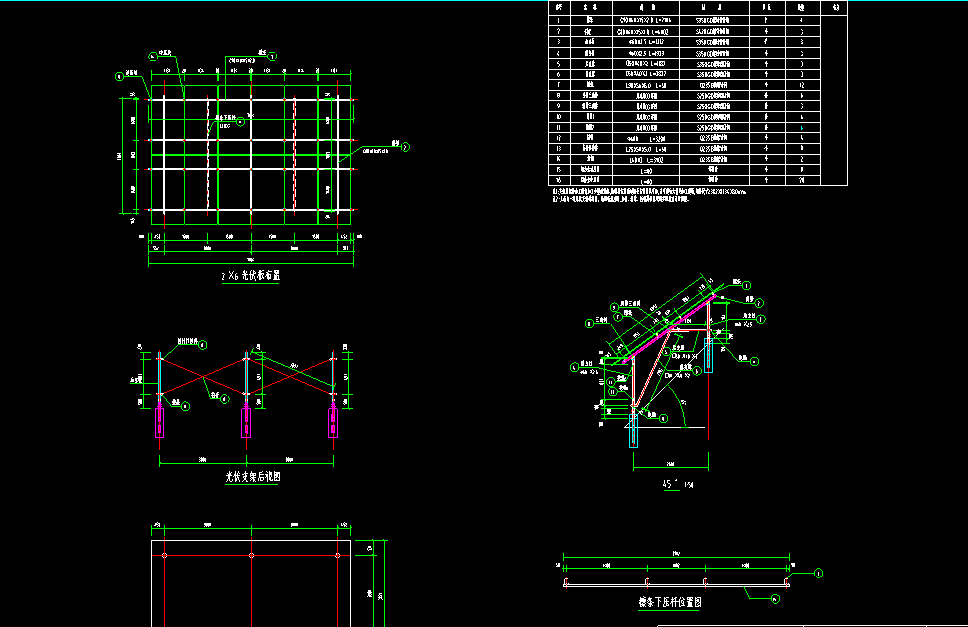Click the "光伏支架后视图" view title
The height and width of the screenshot is (627, 968).
pos(252,478)
